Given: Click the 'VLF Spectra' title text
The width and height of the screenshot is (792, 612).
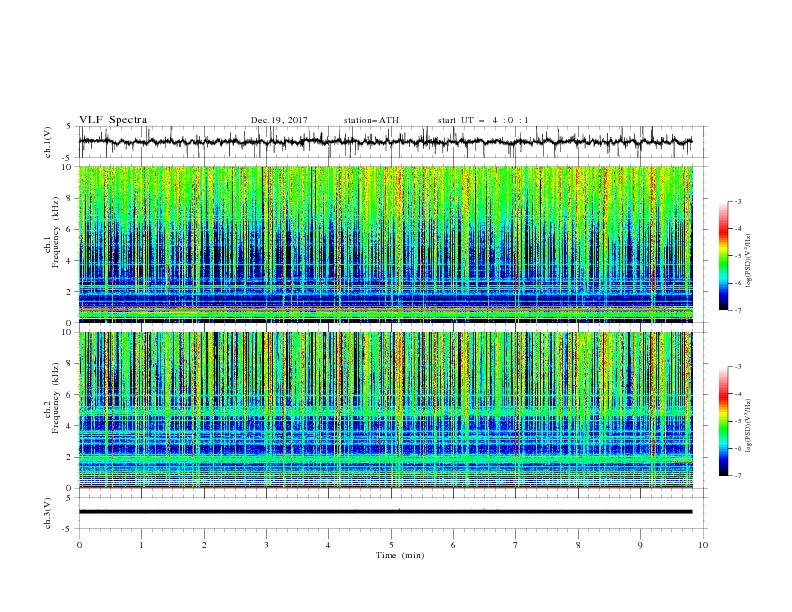Looking at the screenshot, I should 113,120.
